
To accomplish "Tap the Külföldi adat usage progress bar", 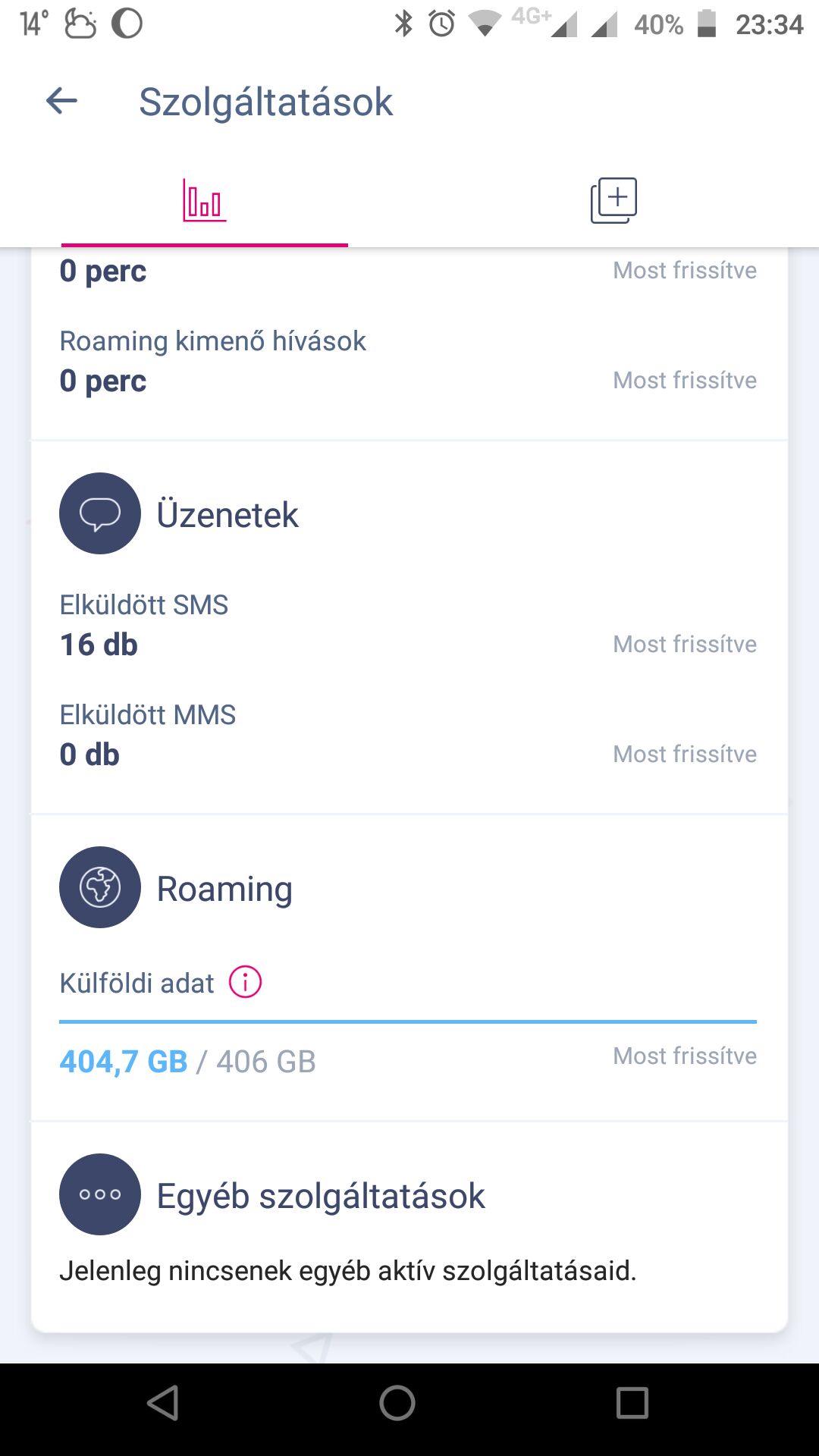I will click(x=408, y=1021).
